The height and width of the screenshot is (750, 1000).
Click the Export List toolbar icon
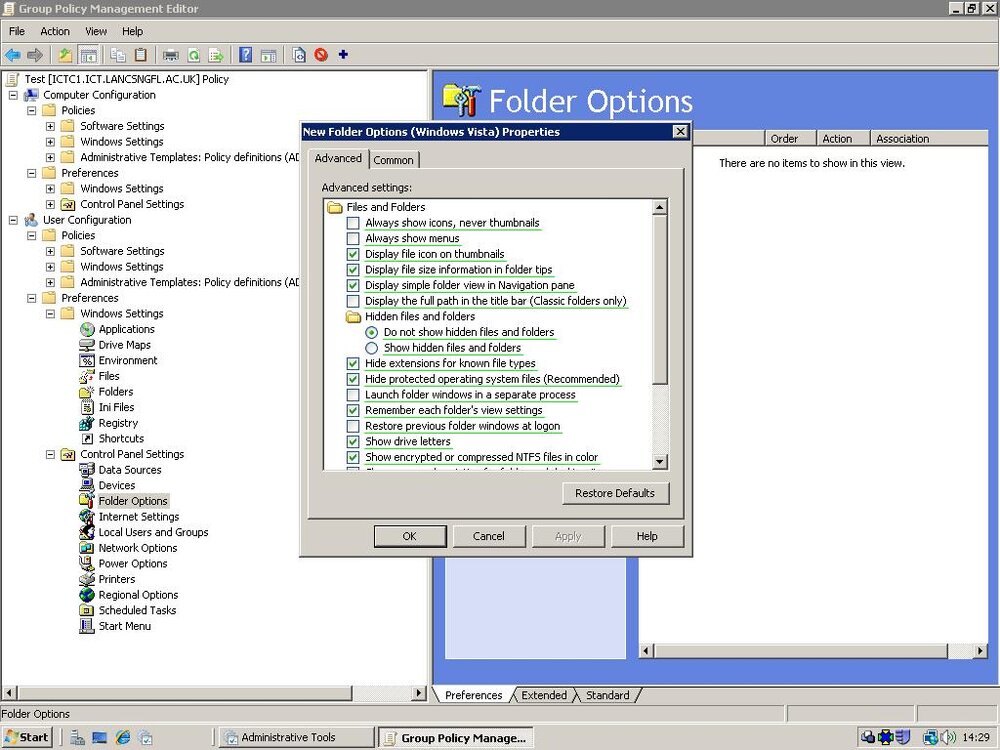216,55
